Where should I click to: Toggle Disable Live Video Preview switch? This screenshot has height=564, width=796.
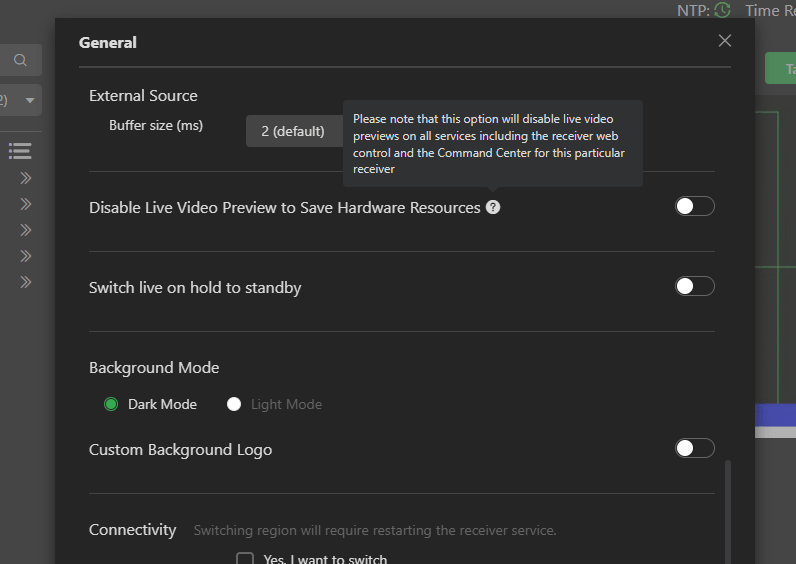pyautogui.click(x=694, y=206)
